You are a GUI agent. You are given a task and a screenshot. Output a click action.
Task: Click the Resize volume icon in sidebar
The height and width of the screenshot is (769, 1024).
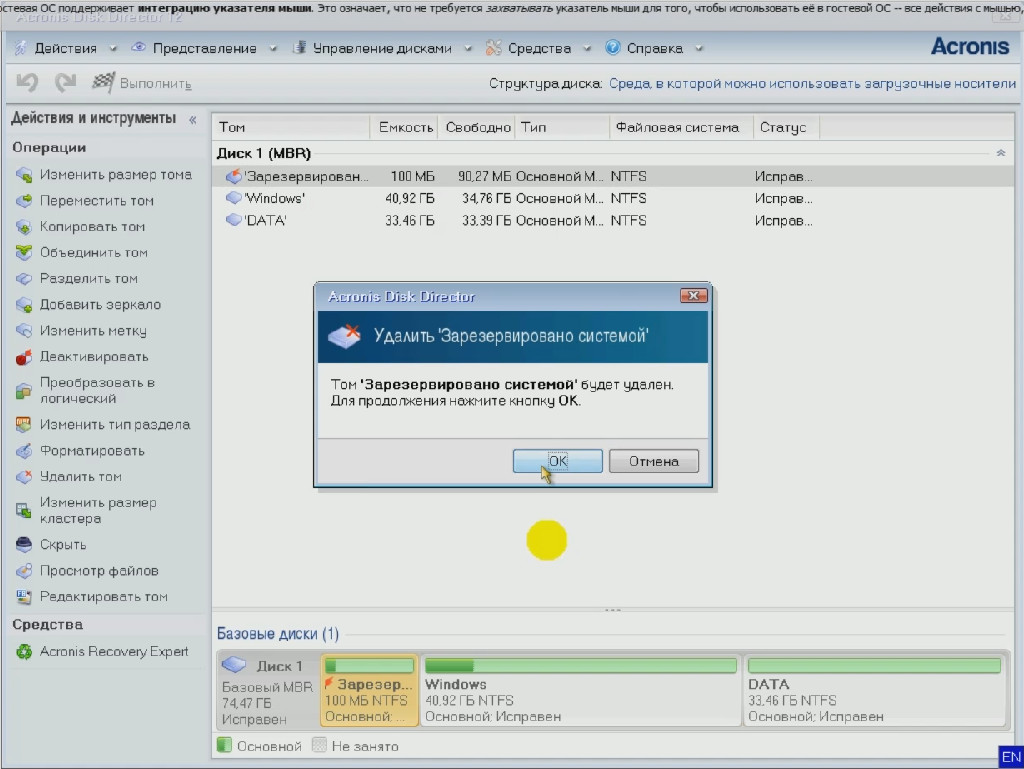coord(24,175)
